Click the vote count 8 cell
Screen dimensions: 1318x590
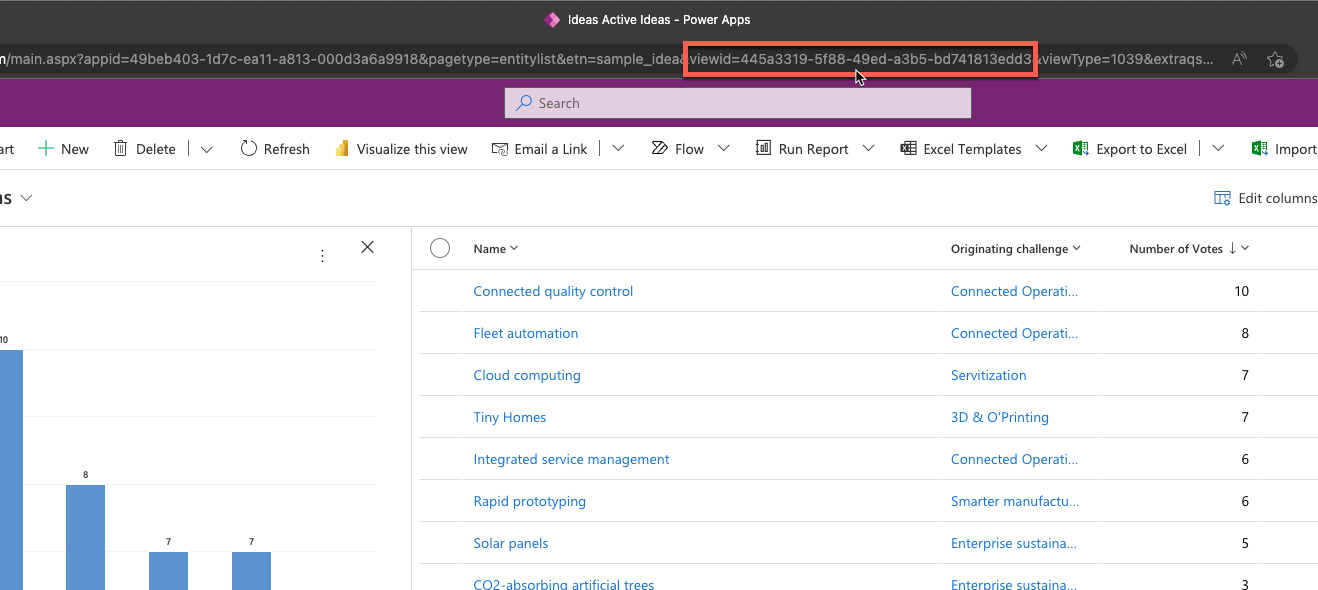[1245, 333]
